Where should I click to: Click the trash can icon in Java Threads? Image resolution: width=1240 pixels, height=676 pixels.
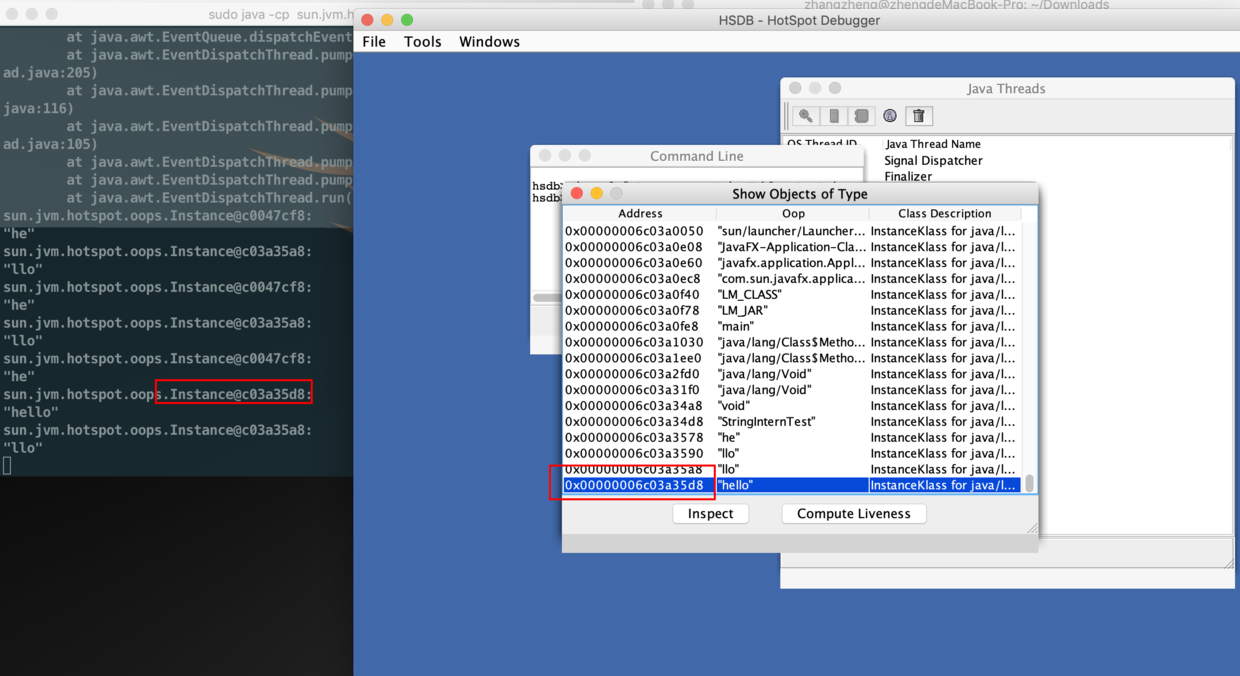tap(919, 116)
